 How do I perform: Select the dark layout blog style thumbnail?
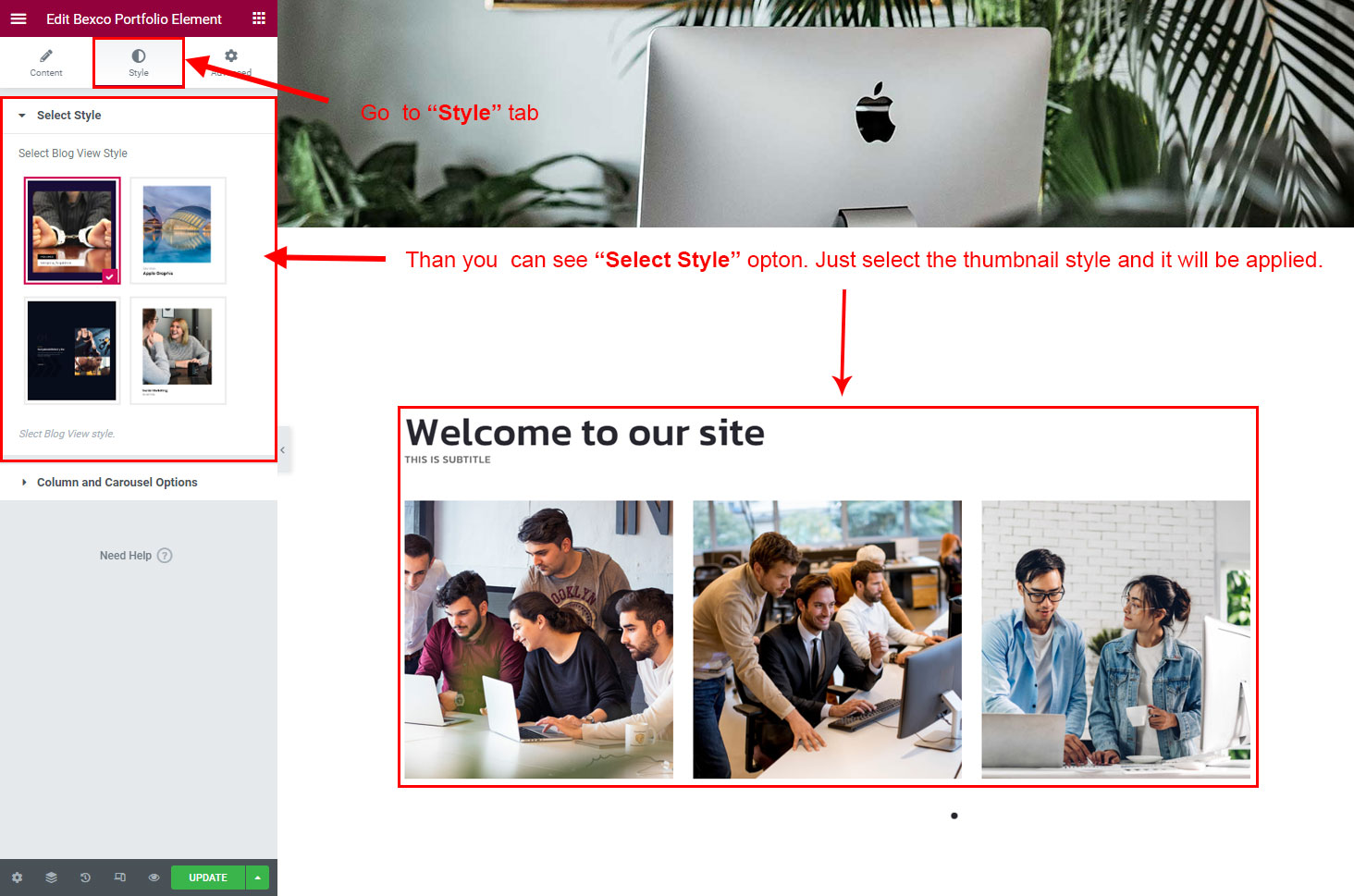coord(72,350)
